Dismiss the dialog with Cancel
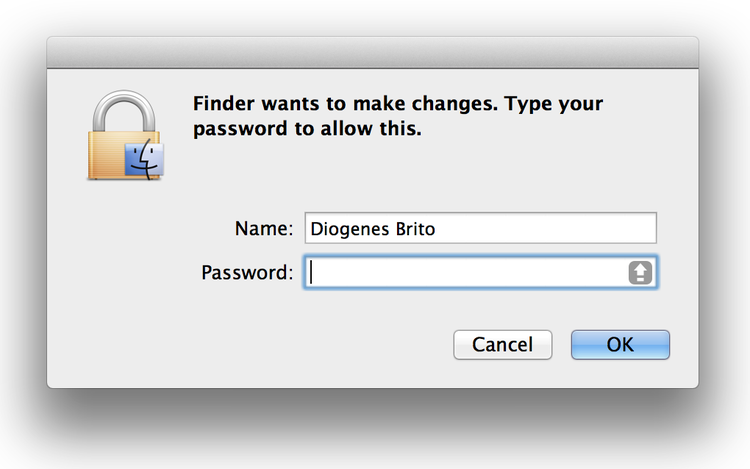The height and width of the screenshot is (469, 750). (502, 344)
